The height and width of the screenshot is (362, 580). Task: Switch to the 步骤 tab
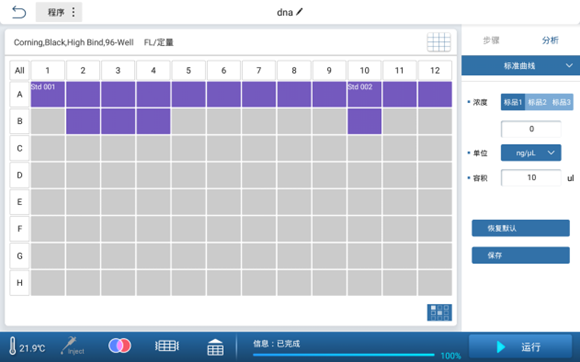[x=491, y=40]
